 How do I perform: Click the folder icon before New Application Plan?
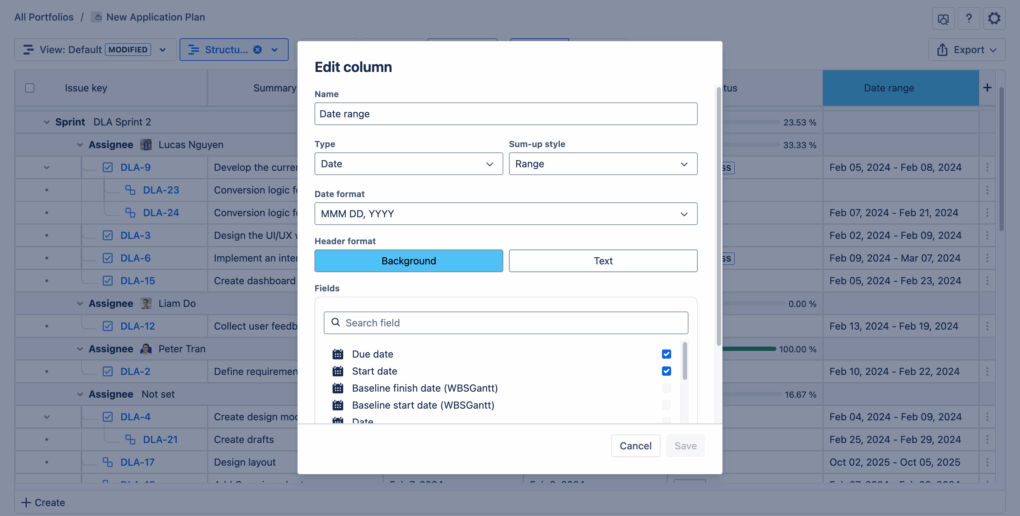pos(97,17)
